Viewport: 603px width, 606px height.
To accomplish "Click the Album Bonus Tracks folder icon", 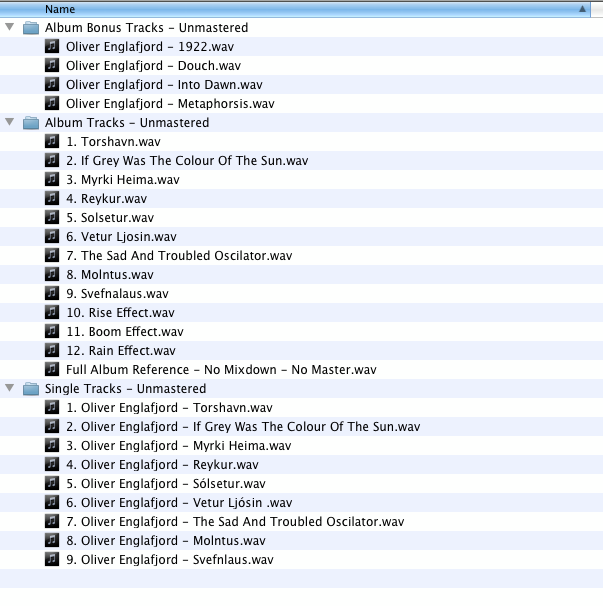I will click(x=30, y=28).
